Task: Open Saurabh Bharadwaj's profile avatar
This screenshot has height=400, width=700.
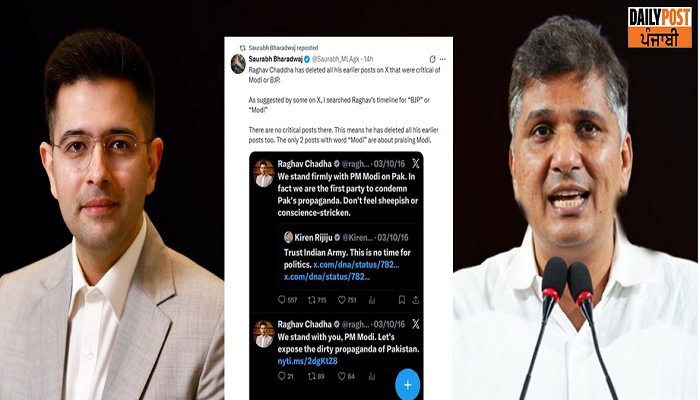Action: click(x=238, y=64)
